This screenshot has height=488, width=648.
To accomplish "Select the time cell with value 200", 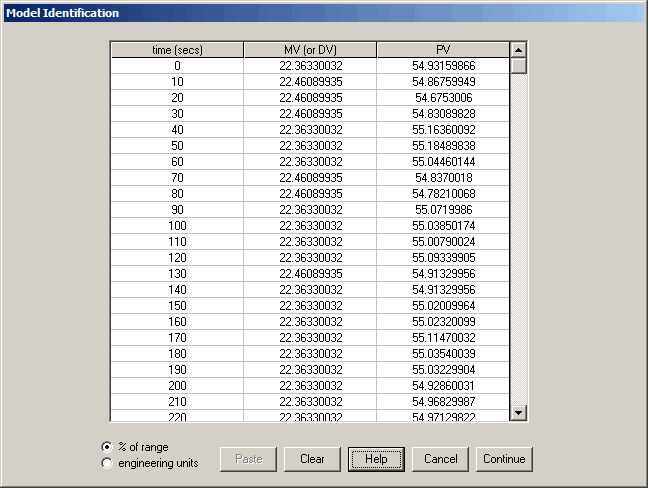I will [176, 386].
